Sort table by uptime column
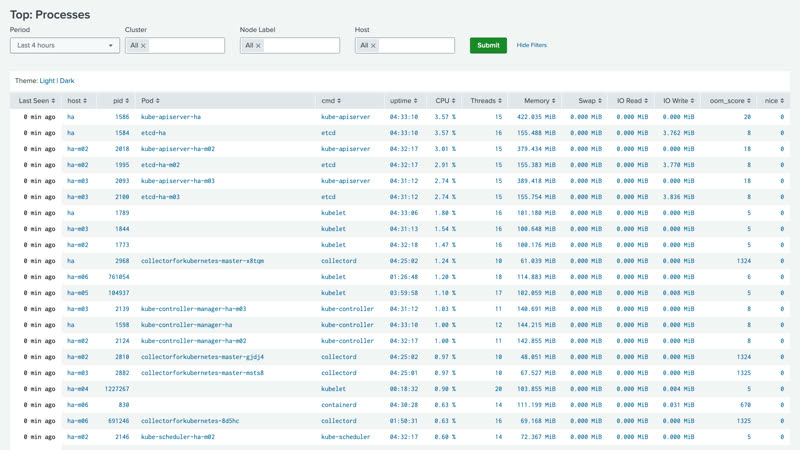 (x=404, y=101)
